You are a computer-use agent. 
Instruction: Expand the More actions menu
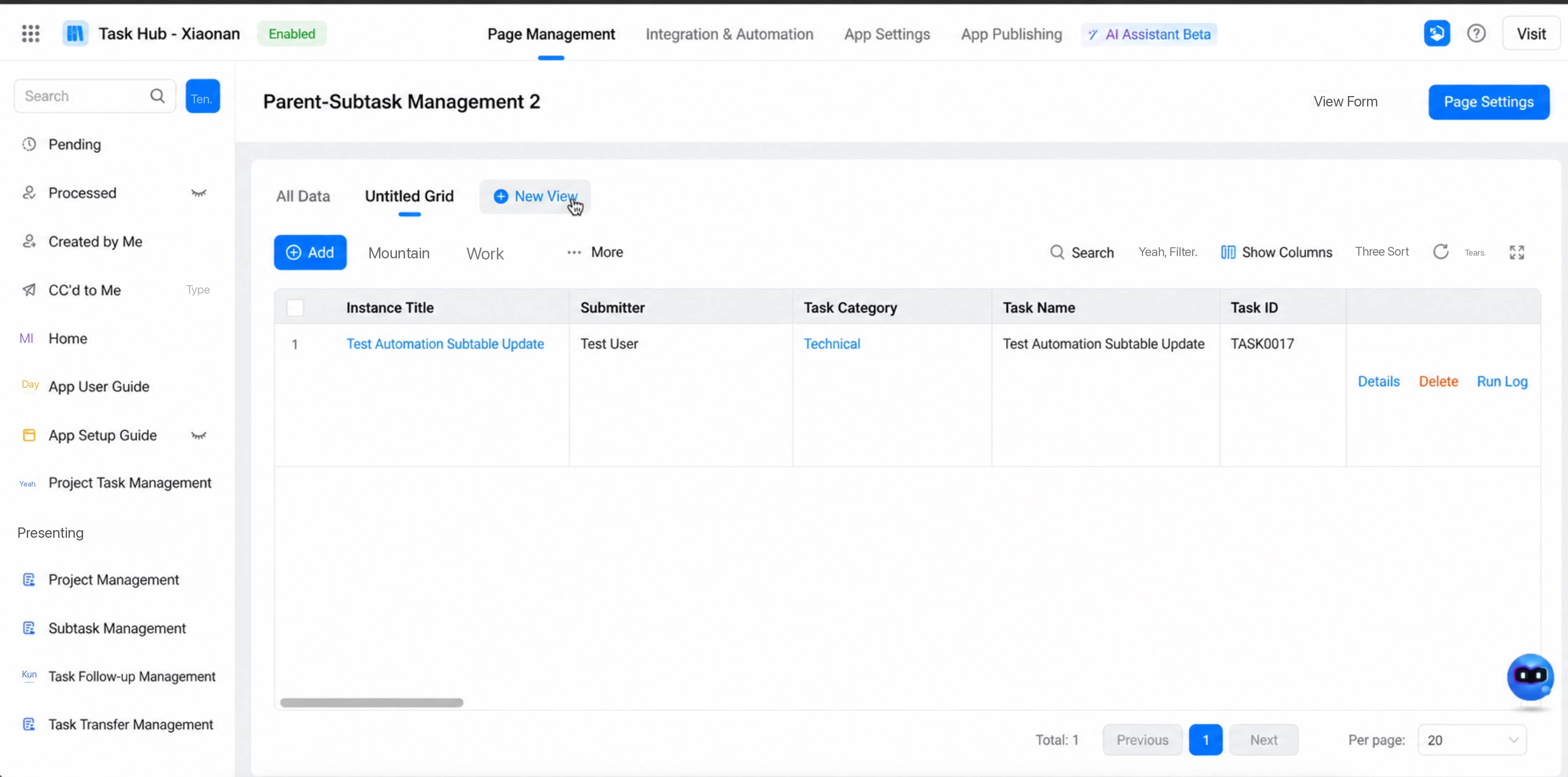click(595, 252)
